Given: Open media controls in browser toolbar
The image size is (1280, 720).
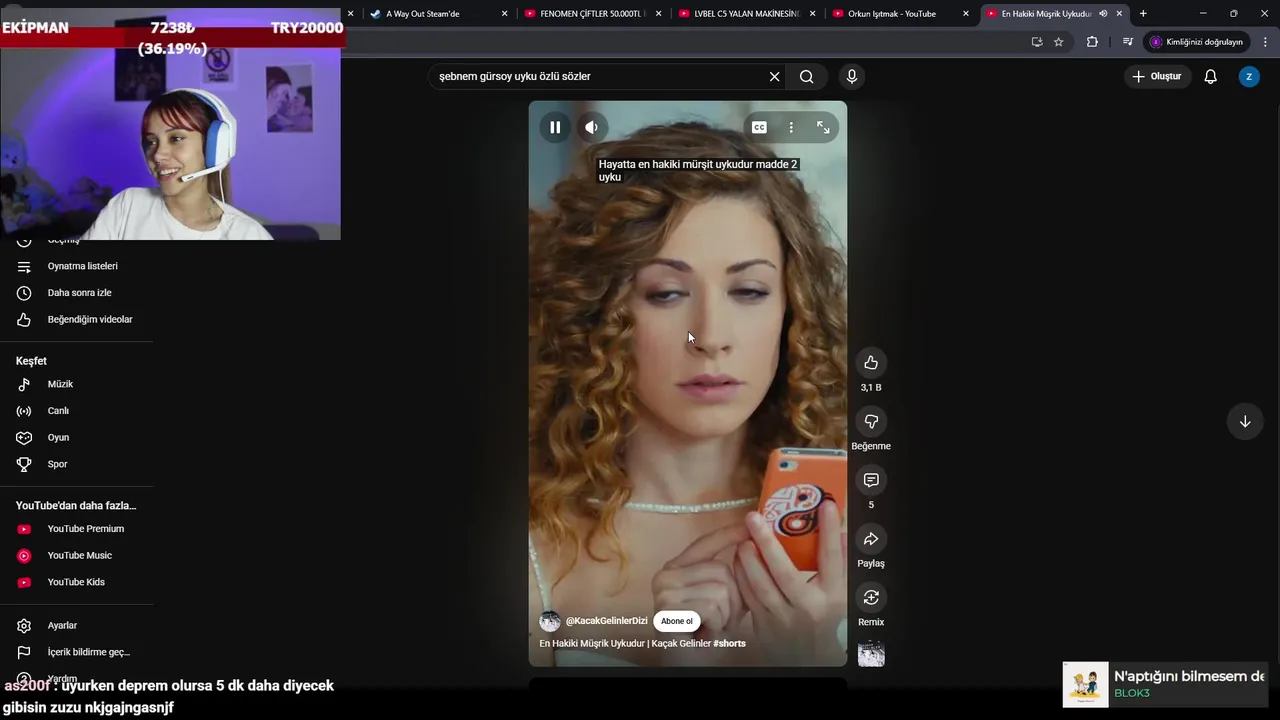Looking at the screenshot, I should [x=1128, y=42].
